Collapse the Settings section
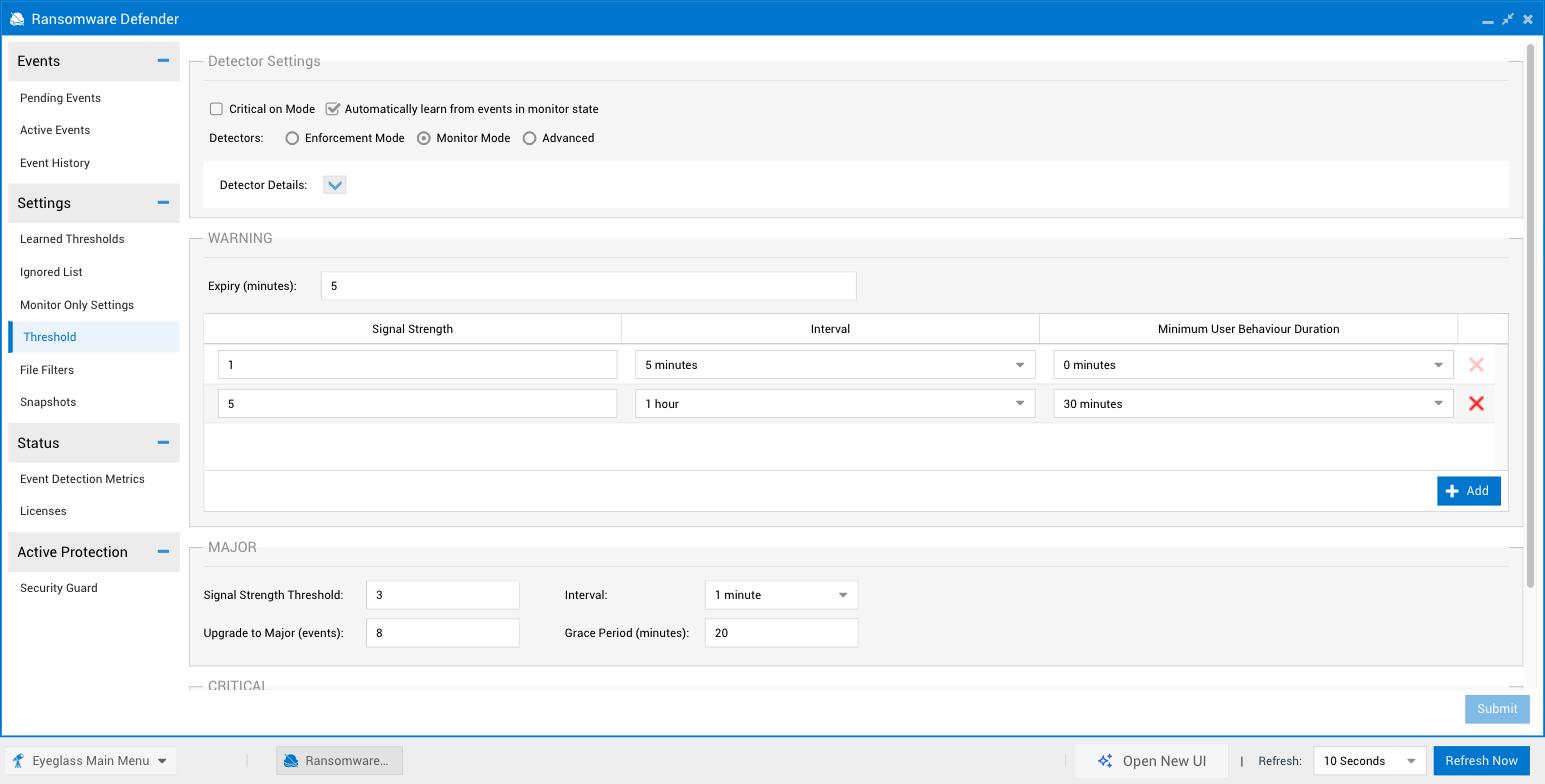Screen dimensions: 1545x784 163,203
